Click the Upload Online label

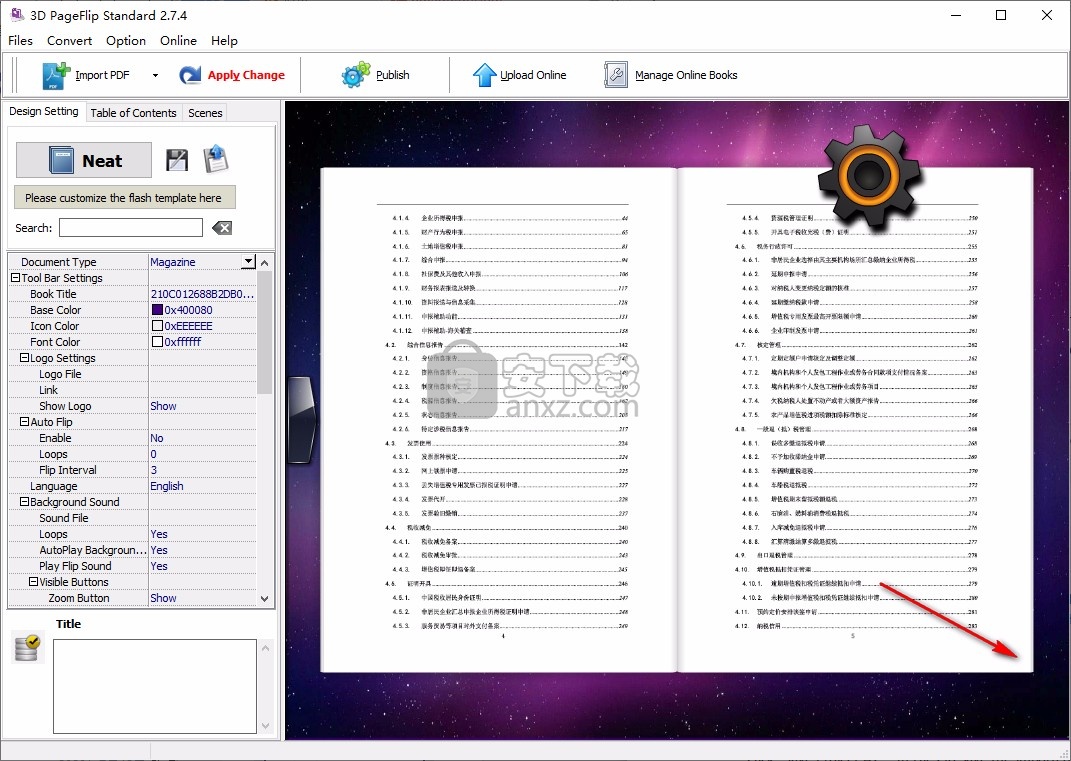[533, 75]
